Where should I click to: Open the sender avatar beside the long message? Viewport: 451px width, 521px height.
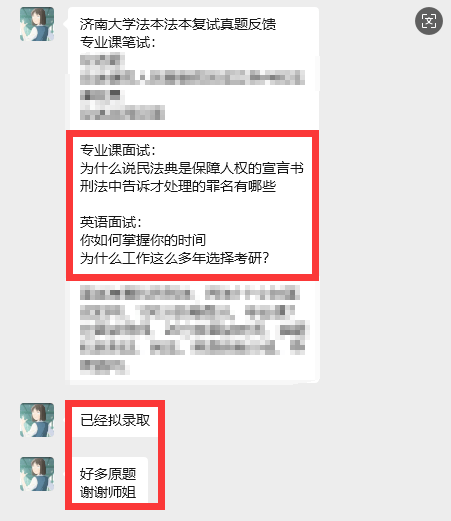37,24
